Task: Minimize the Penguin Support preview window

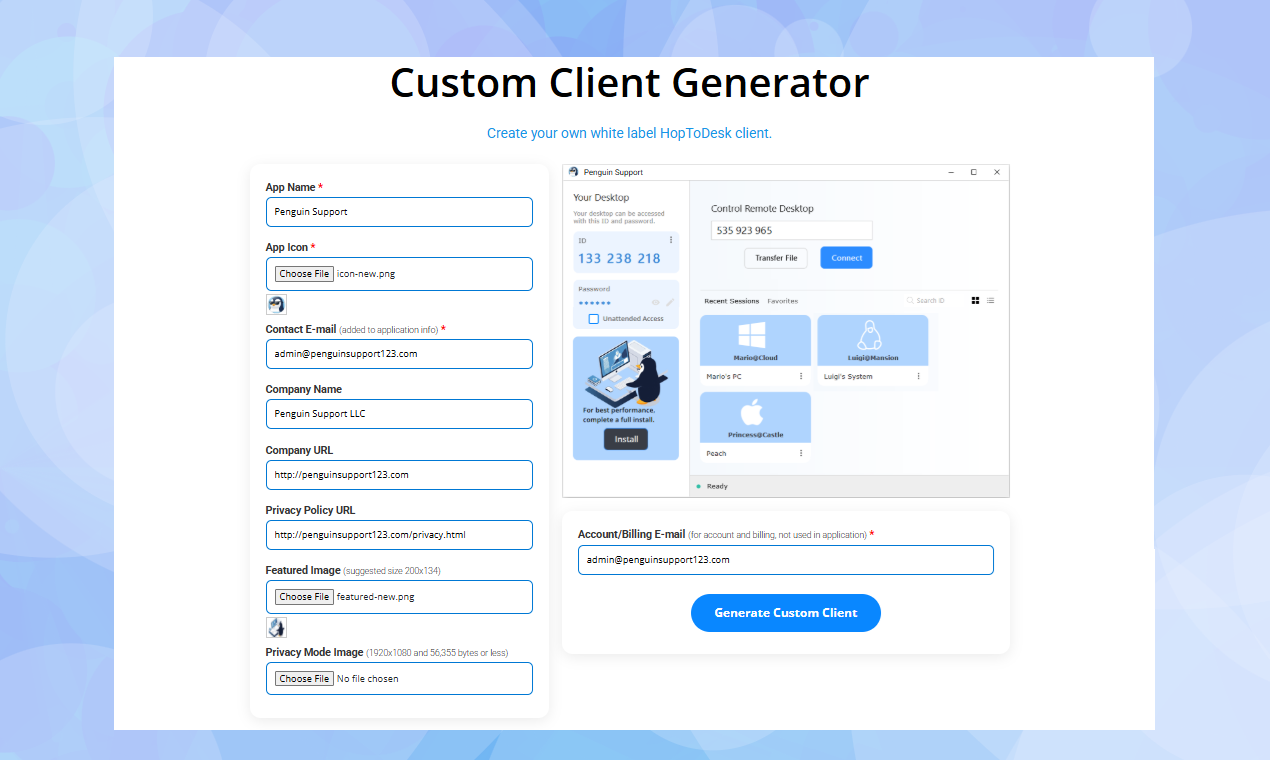Action: click(951, 172)
